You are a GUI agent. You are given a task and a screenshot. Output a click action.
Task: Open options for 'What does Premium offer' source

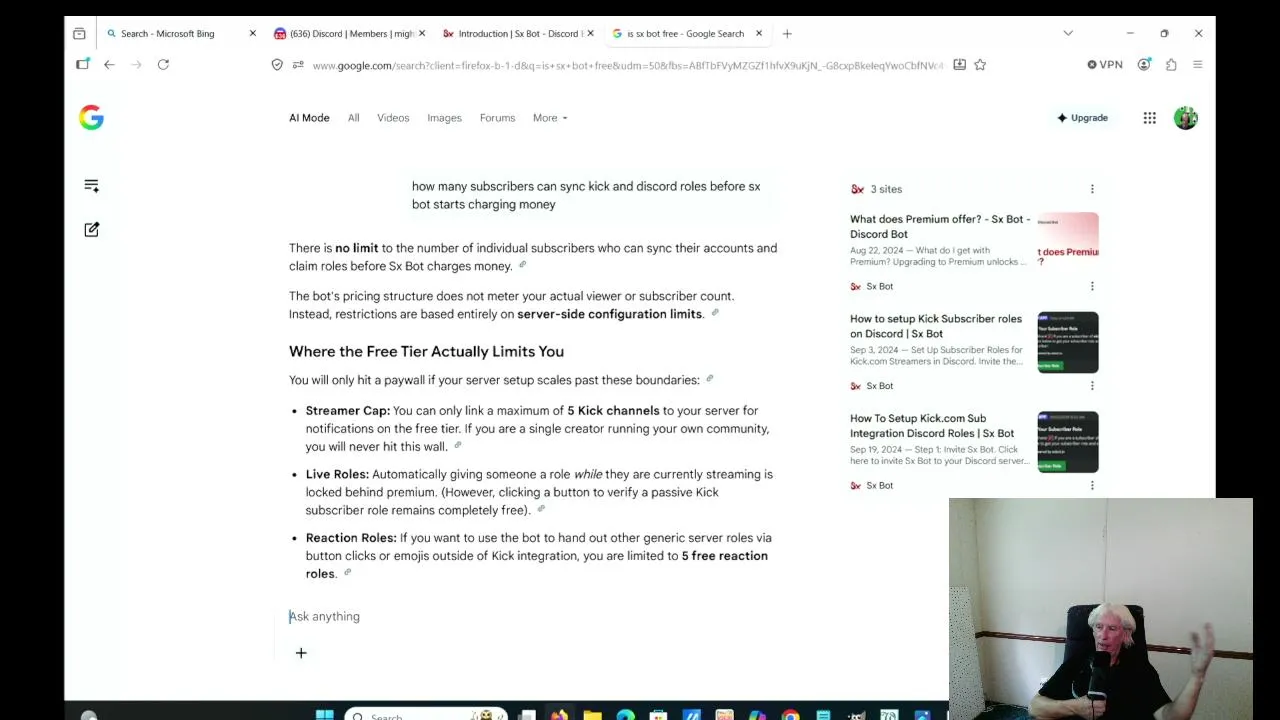[x=1092, y=286]
